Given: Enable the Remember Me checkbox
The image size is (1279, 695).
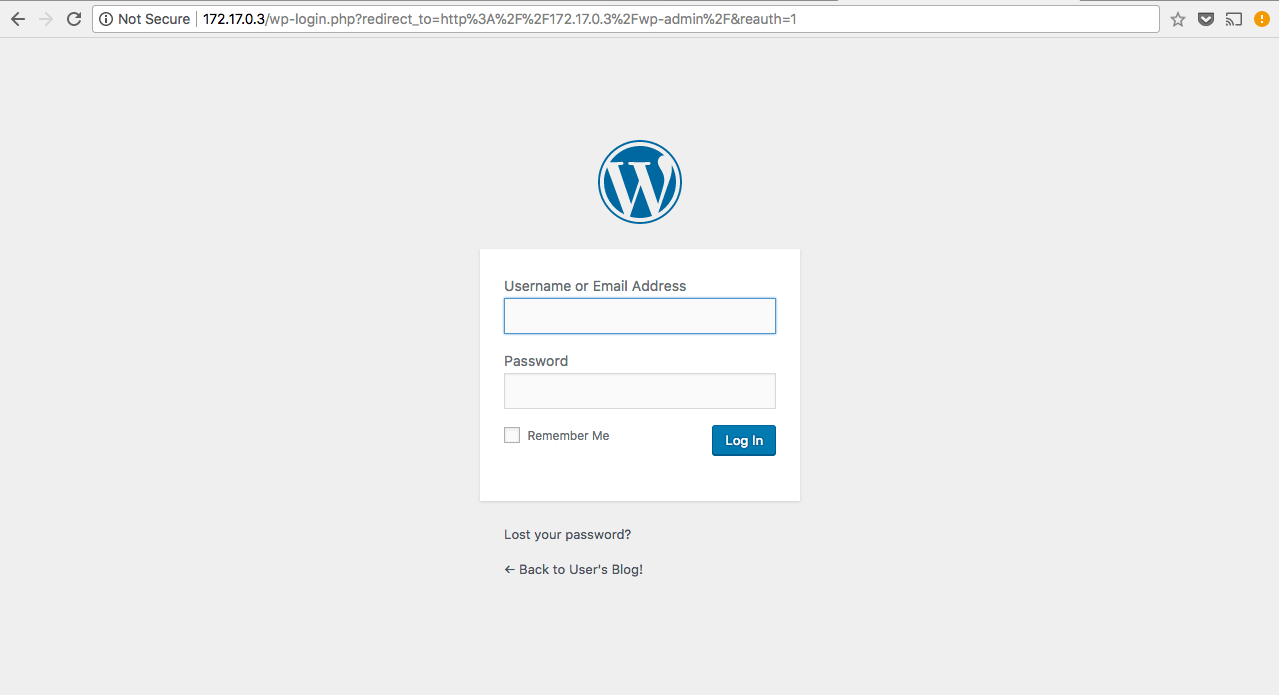Looking at the screenshot, I should tap(512, 435).
